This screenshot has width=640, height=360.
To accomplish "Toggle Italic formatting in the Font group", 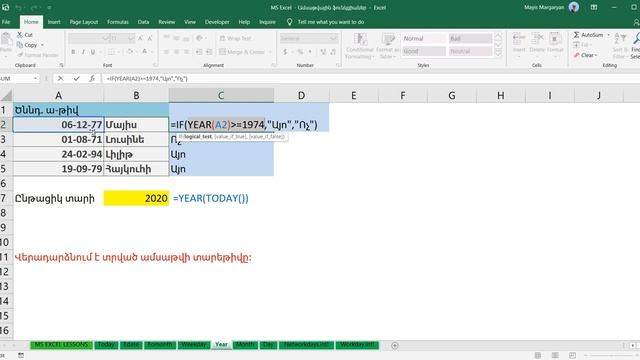I will tap(83, 52).
